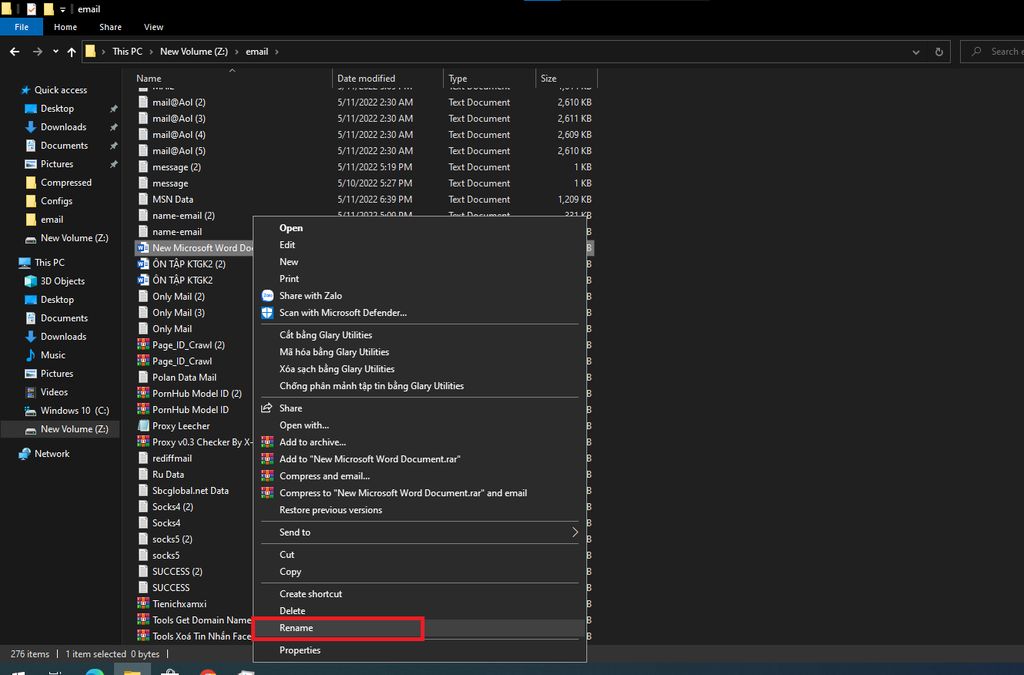Select This PC computer icon
Viewport: 1024px width, 675px height.
pos(25,262)
